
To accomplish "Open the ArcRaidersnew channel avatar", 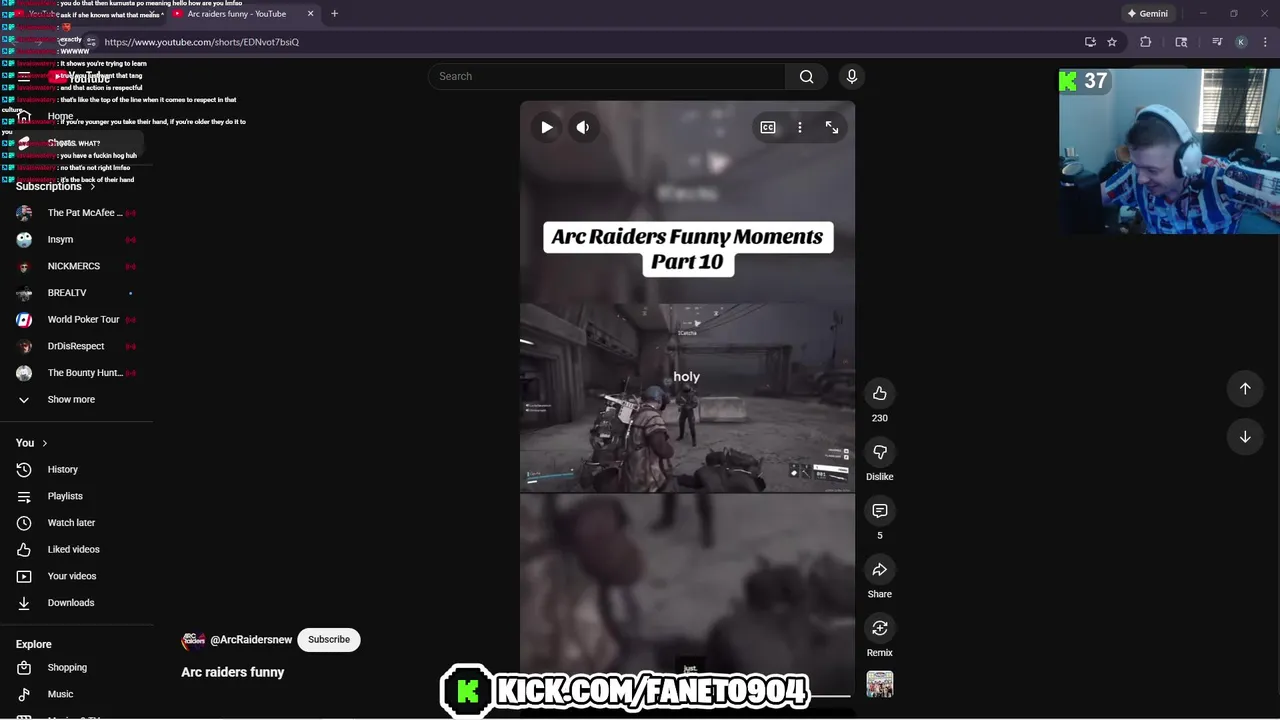I will (x=193, y=640).
